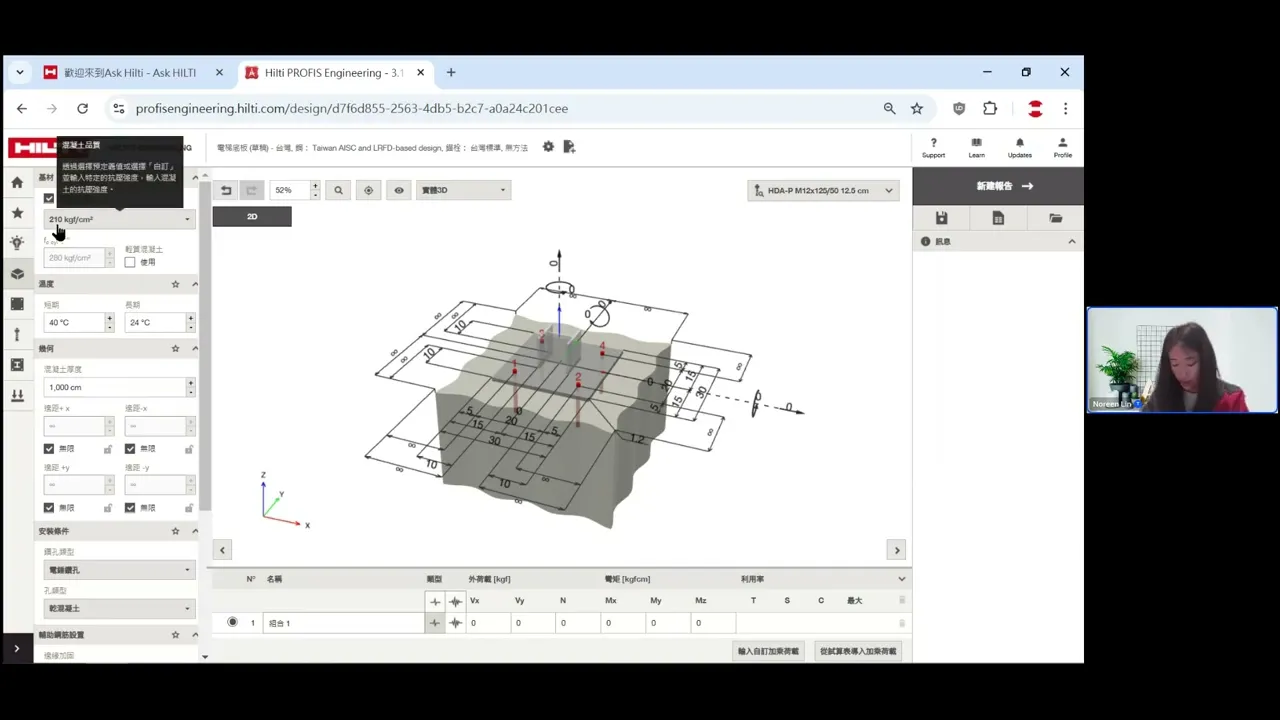Image resolution: width=1280 pixels, height=720 pixels.
Task: Click the open folder icon in report panel
Action: [1055, 218]
